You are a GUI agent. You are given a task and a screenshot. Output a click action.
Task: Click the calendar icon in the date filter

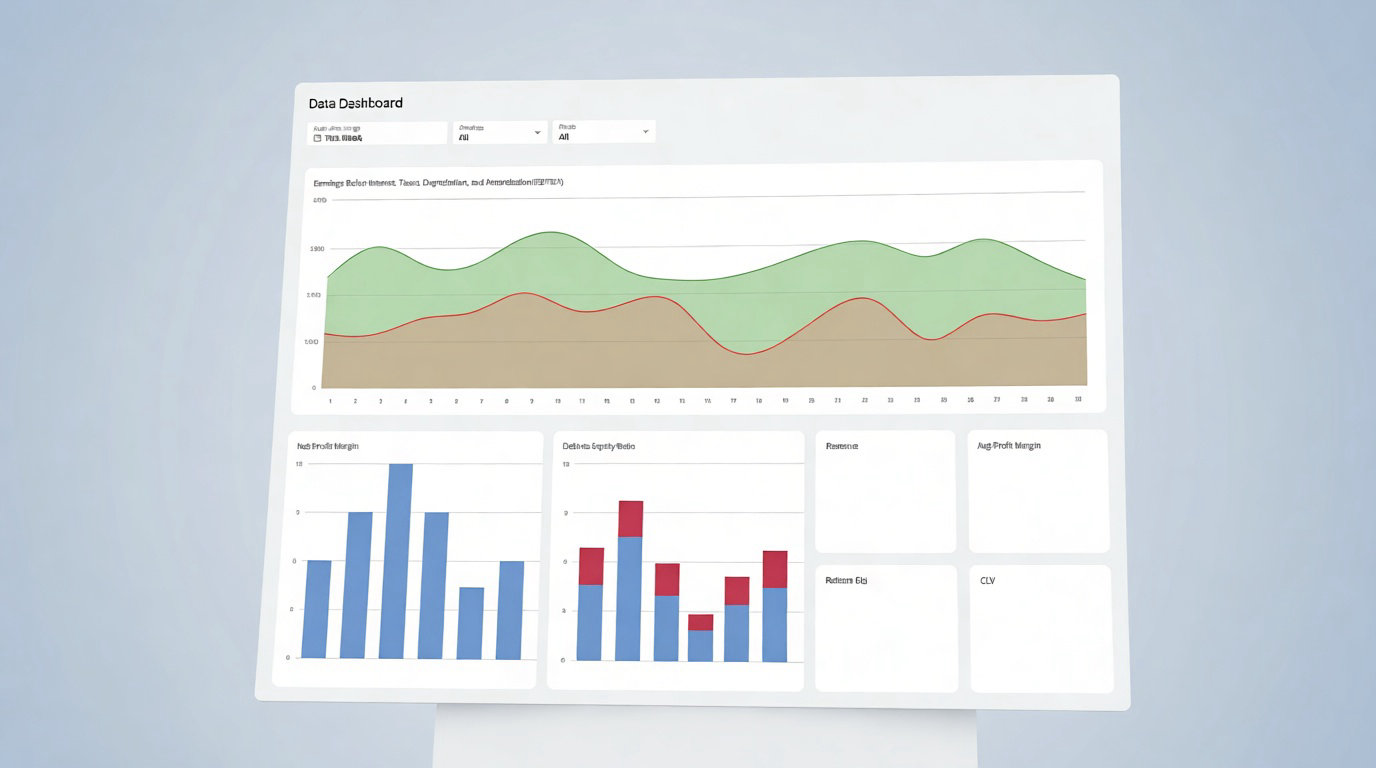(x=318, y=138)
